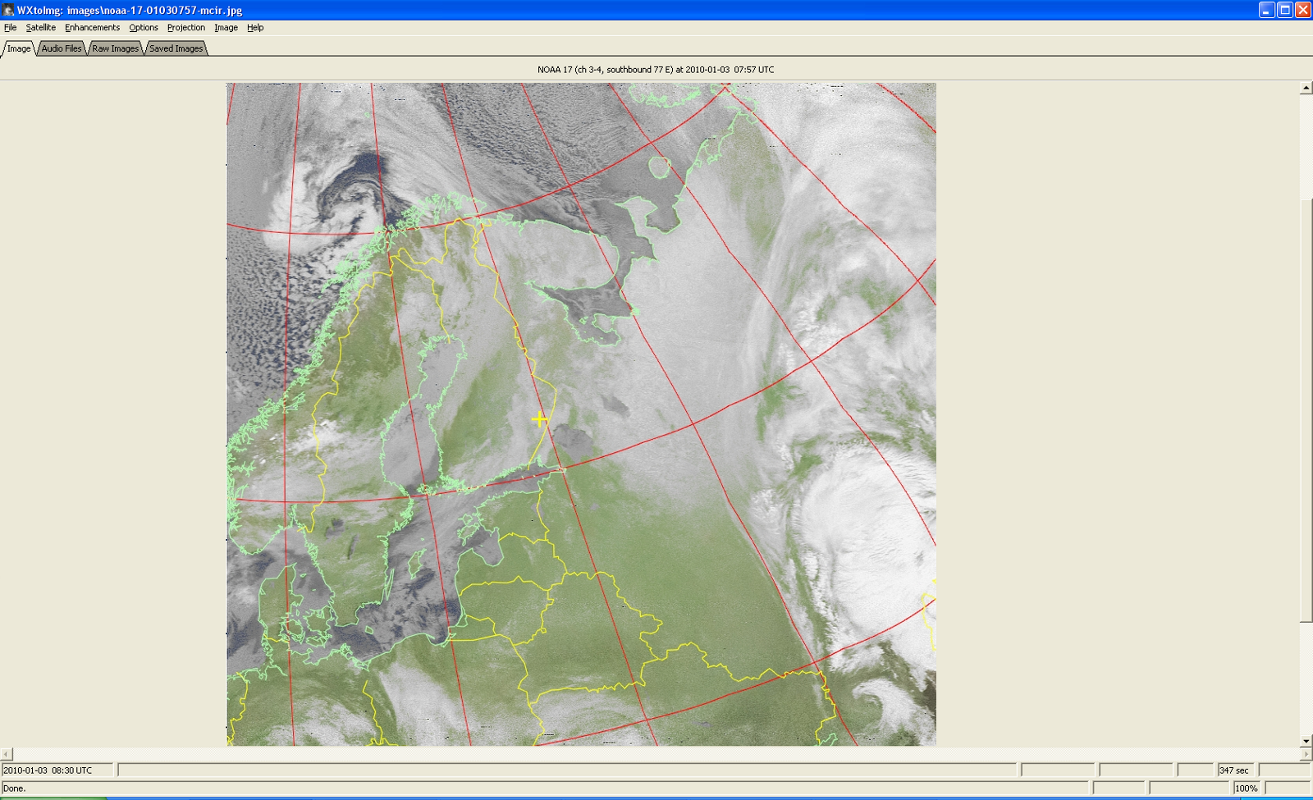Switch to the Audio Files tab
The image size is (1313, 800).
(61, 48)
